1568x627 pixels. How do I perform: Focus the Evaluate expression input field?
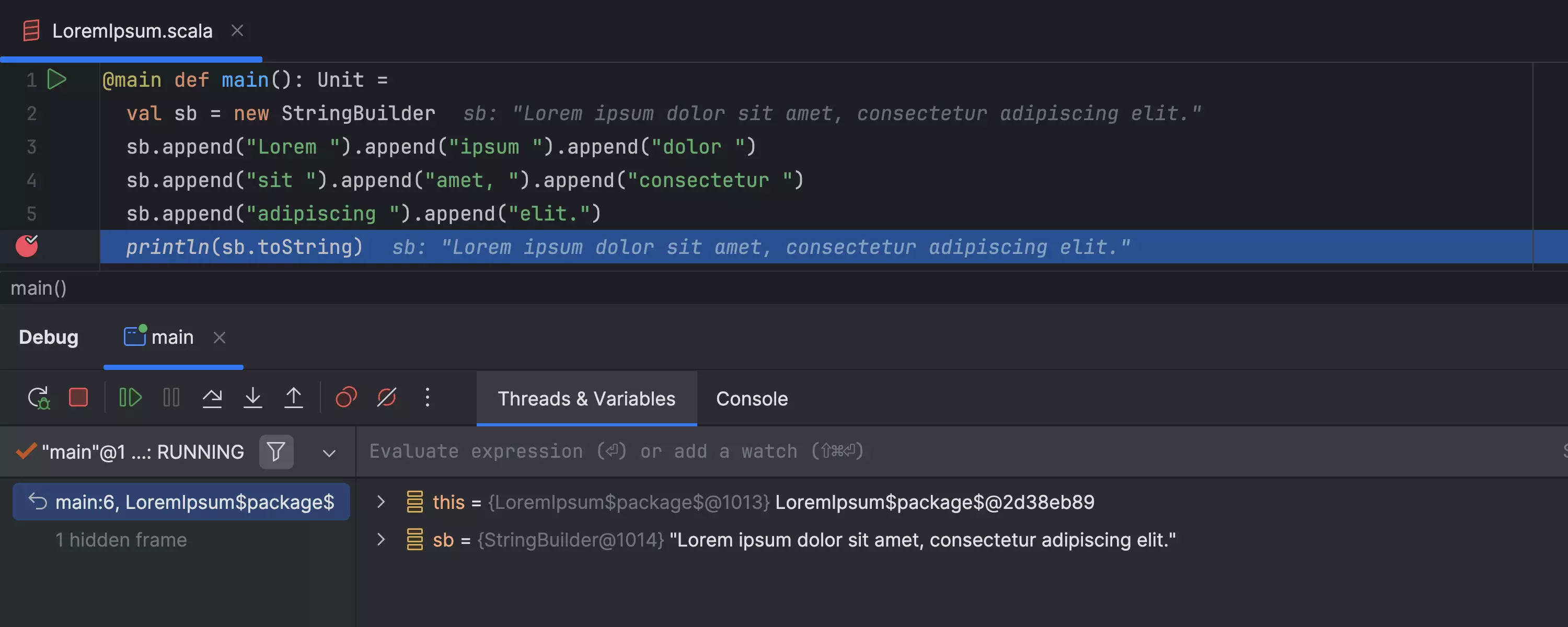913,451
